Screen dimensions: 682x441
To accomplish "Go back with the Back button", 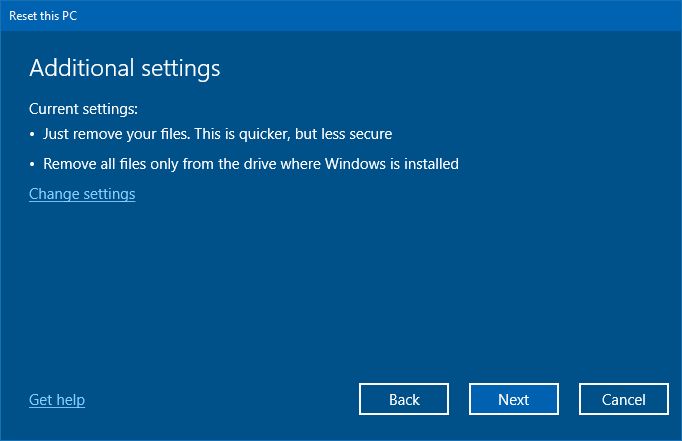I will pyautogui.click(x=404, y=399).
